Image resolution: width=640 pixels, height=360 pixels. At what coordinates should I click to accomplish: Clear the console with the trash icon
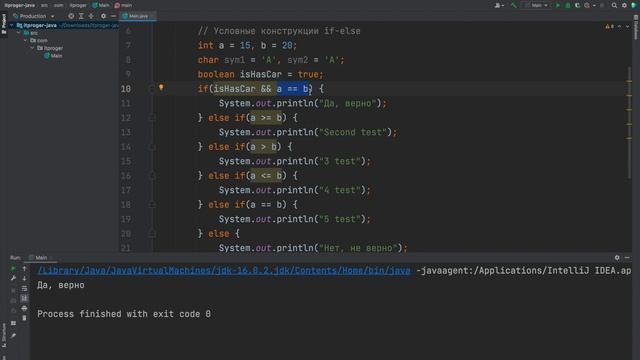click(24, 318)
